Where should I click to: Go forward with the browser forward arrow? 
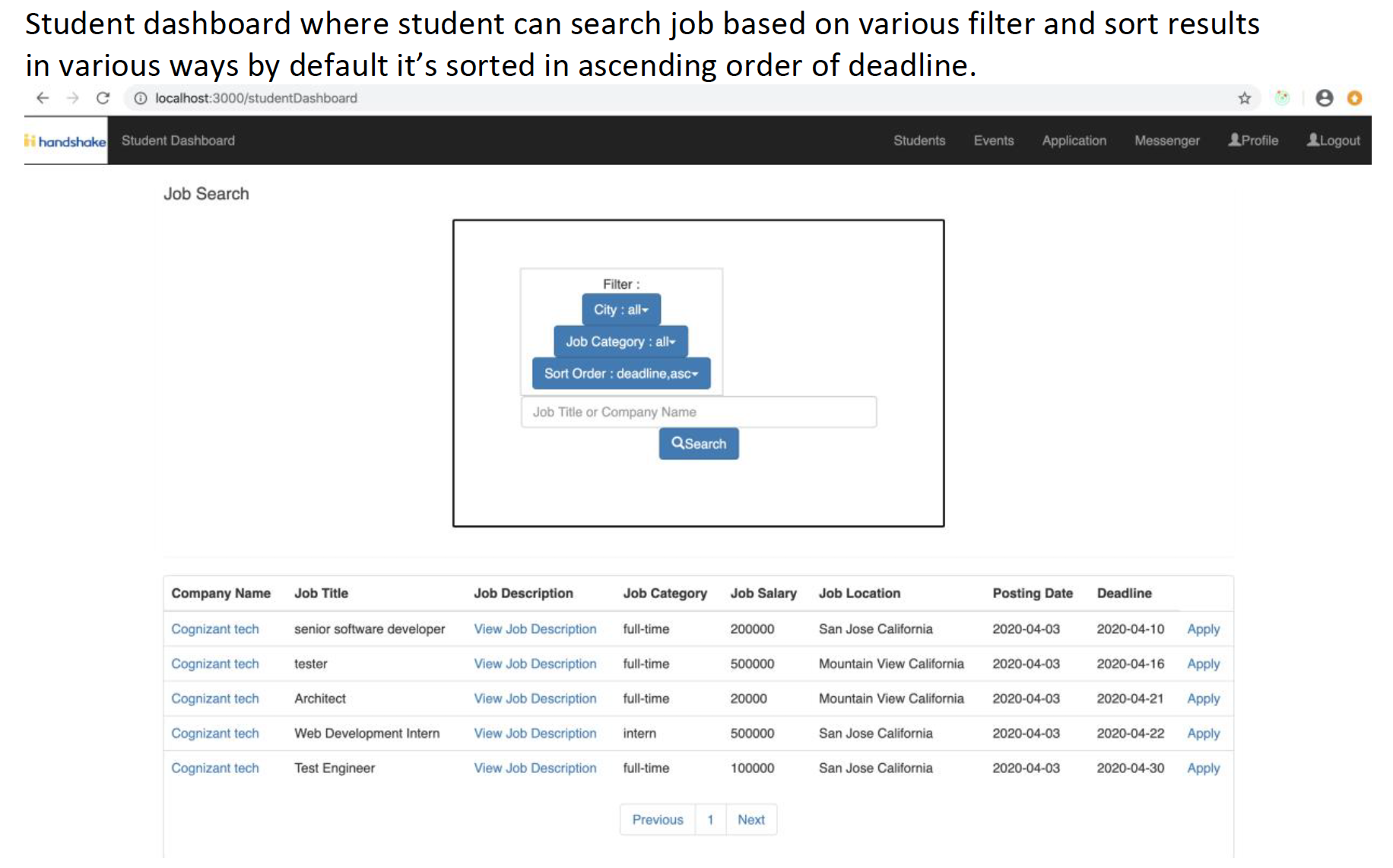(73, 98)
